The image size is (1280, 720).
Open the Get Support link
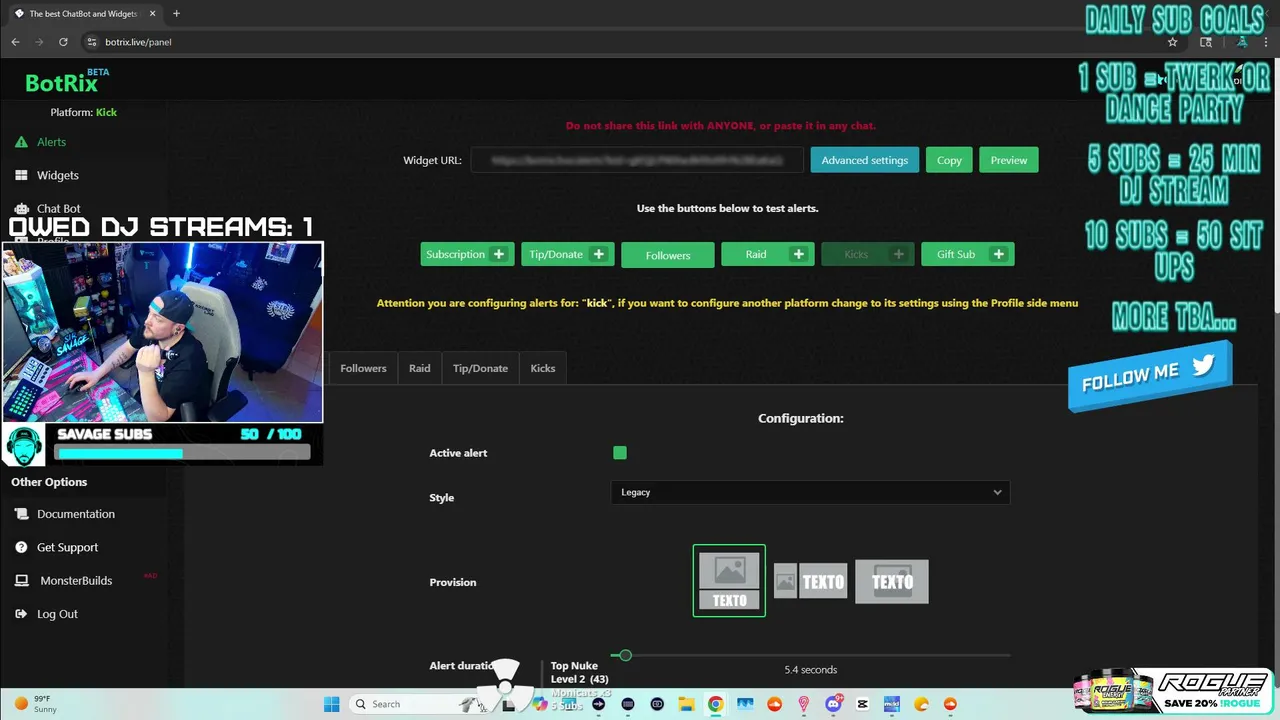pos(67,547)
